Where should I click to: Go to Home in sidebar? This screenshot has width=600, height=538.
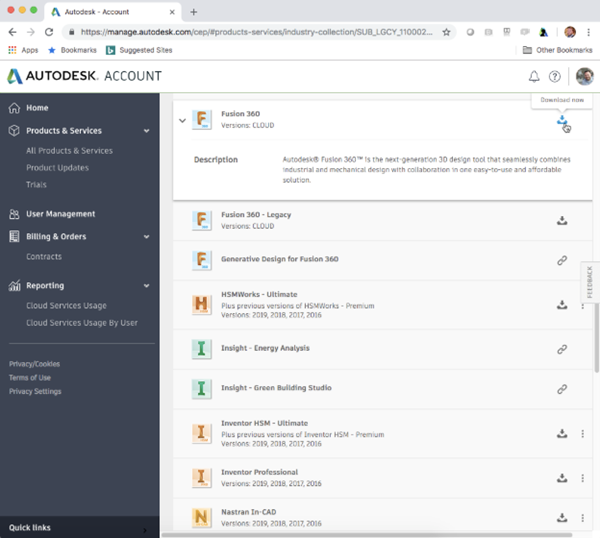(37, 108)
